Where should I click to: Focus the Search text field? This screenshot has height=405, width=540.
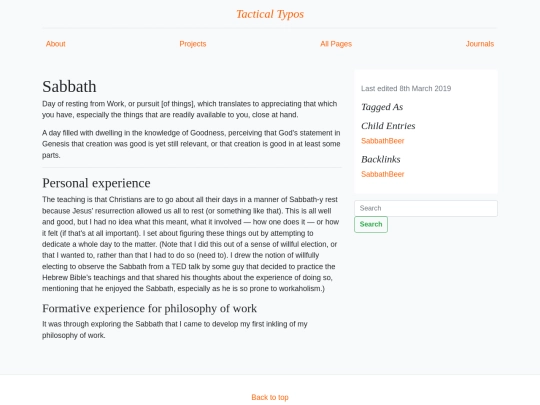pos(426,208)
